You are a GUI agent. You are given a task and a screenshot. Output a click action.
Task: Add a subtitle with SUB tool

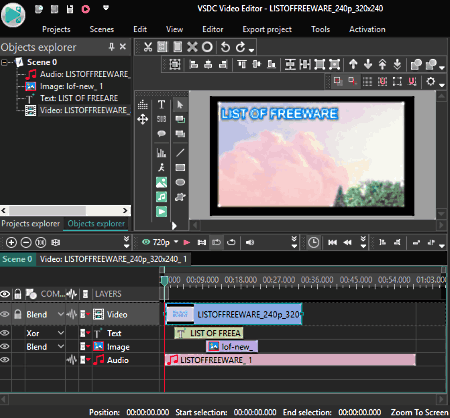161,119
